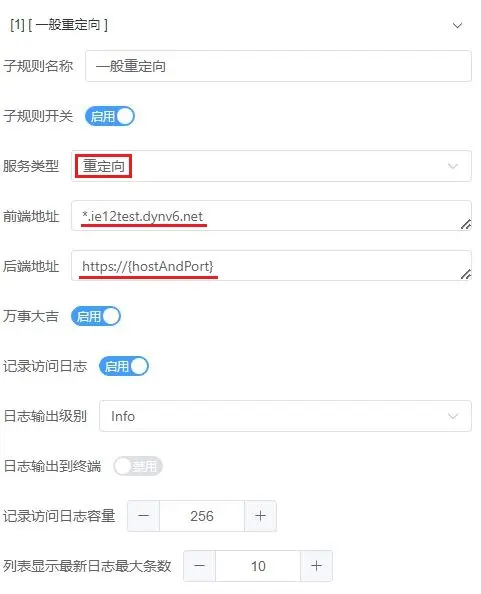Open the 日志输出级别 Info dropdown
Screen dimensions: 481x594
click(x=285, y=416)
